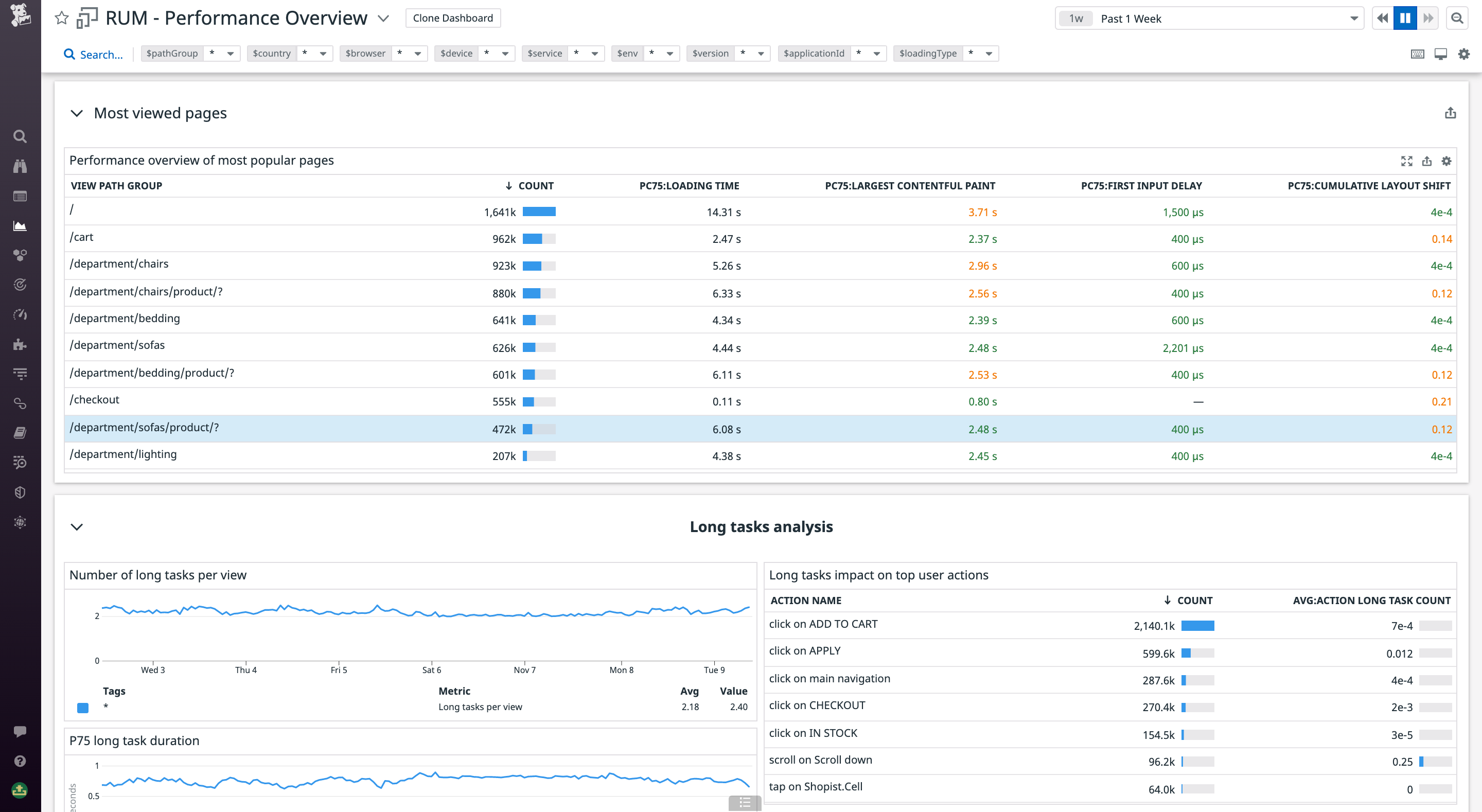Image resolution: width=1482 pixels, height=812 pixels.
Task: Click the Clone Dashboard button
Action: pyautogui.click(x=453, y=18)
